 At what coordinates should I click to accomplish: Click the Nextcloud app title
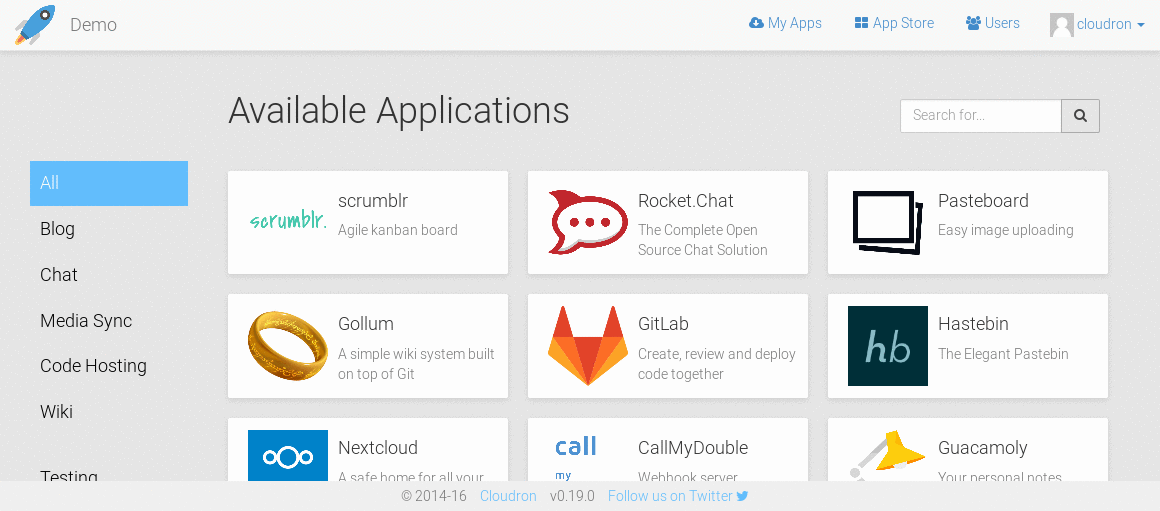pos(378,447)
